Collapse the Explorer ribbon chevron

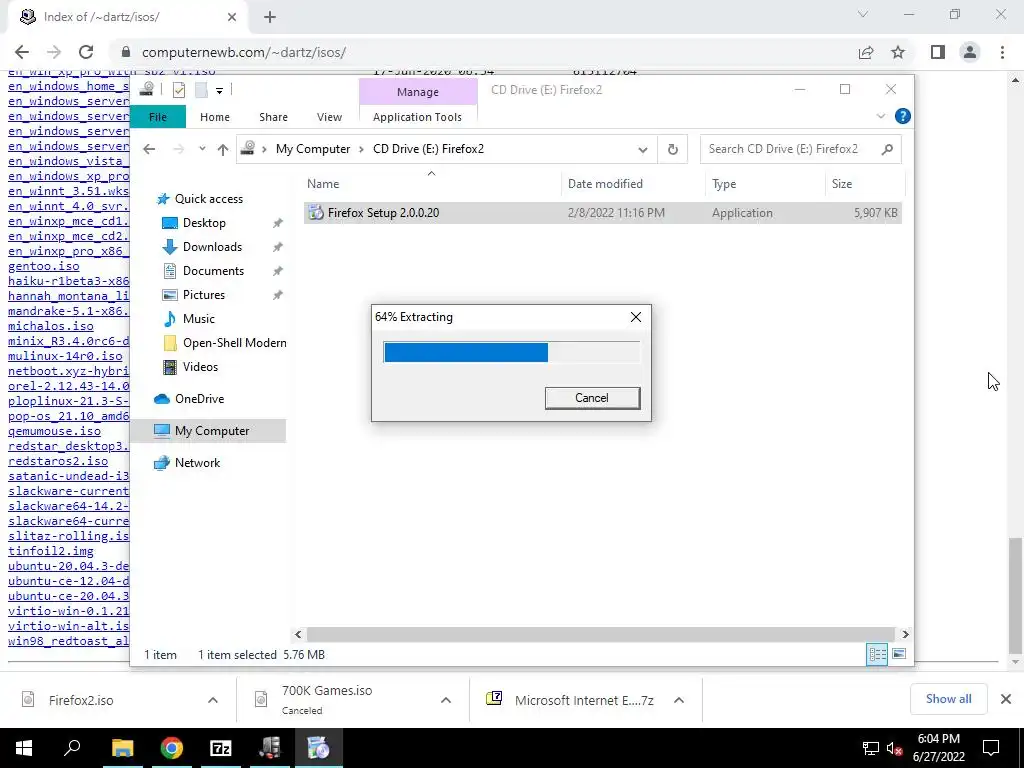click(x=880, y=116)
